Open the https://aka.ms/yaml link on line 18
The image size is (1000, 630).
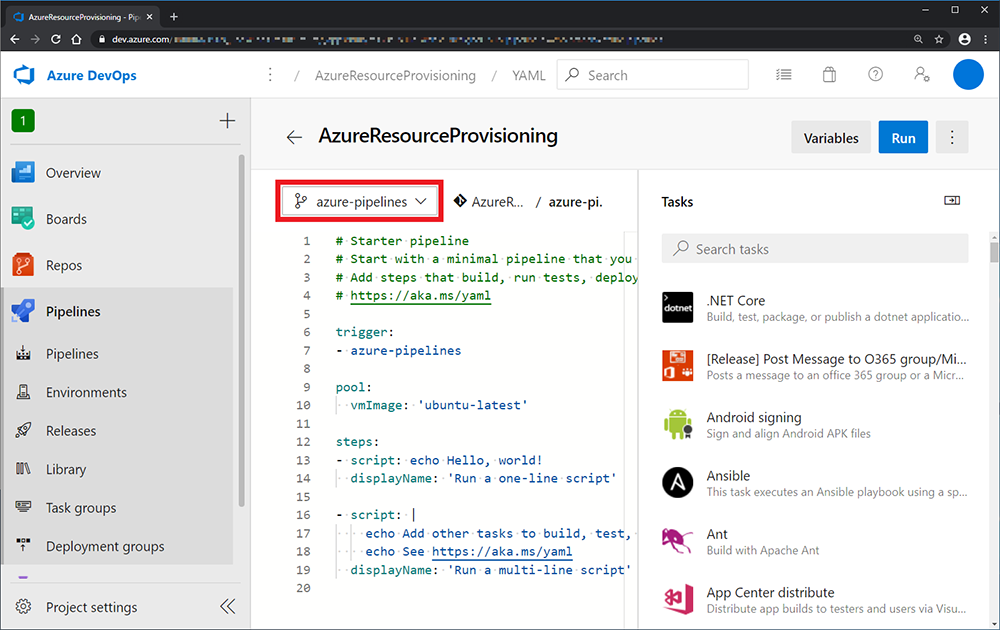click(502, 552)
